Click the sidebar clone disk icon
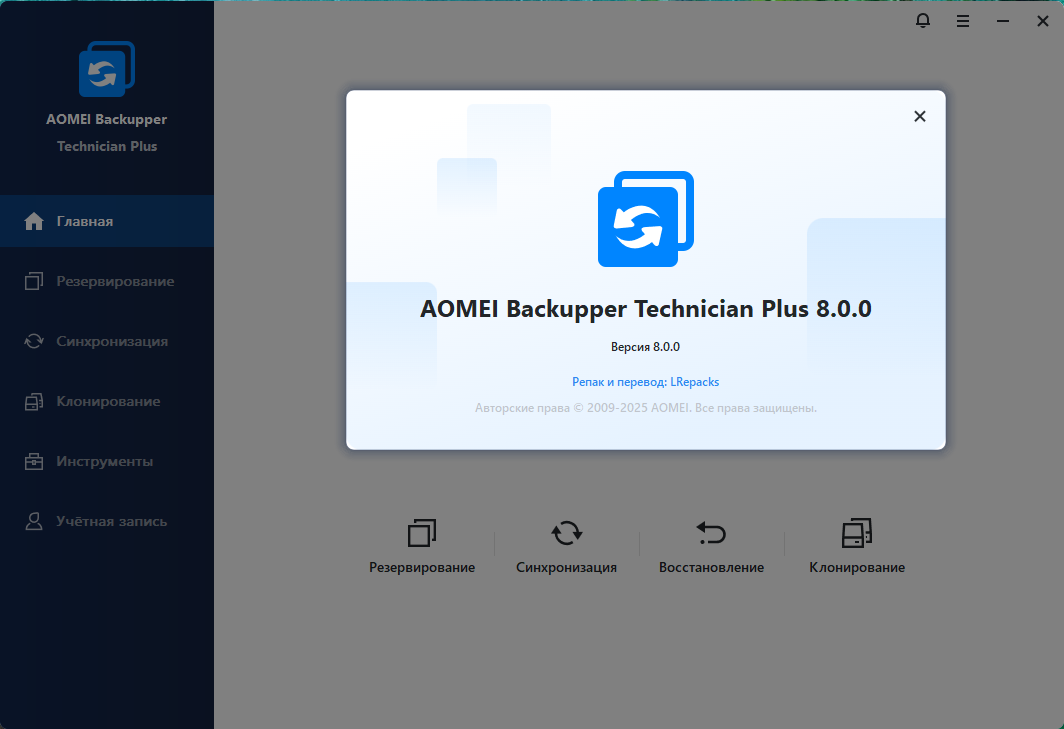The width and height of the screenshot is (1064, 729). tap(34, 402)
